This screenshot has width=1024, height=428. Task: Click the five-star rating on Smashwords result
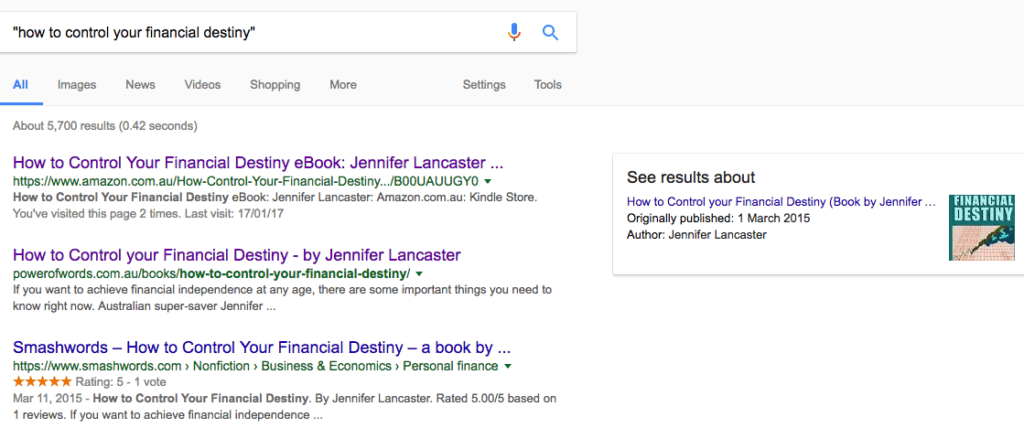tap(42, 382)
